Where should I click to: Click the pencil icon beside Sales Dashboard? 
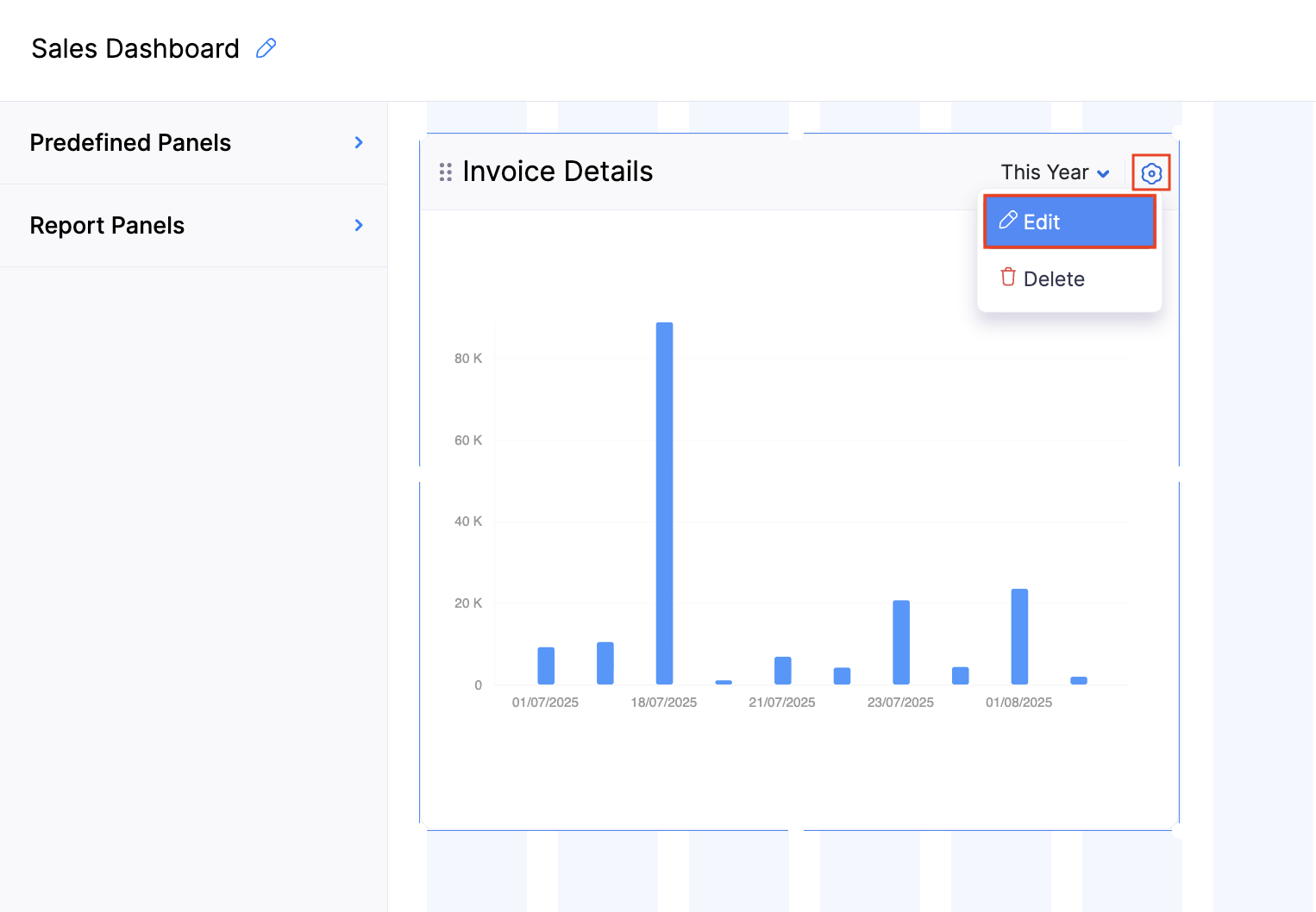[266, 48]
